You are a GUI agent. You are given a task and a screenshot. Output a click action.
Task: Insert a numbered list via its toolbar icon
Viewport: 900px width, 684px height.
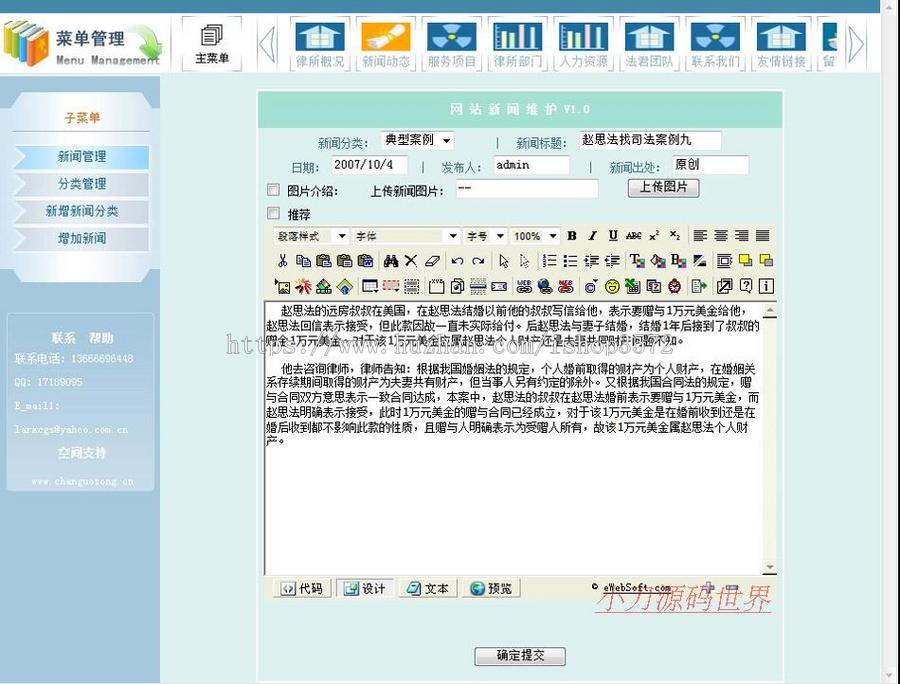(548, 260)
